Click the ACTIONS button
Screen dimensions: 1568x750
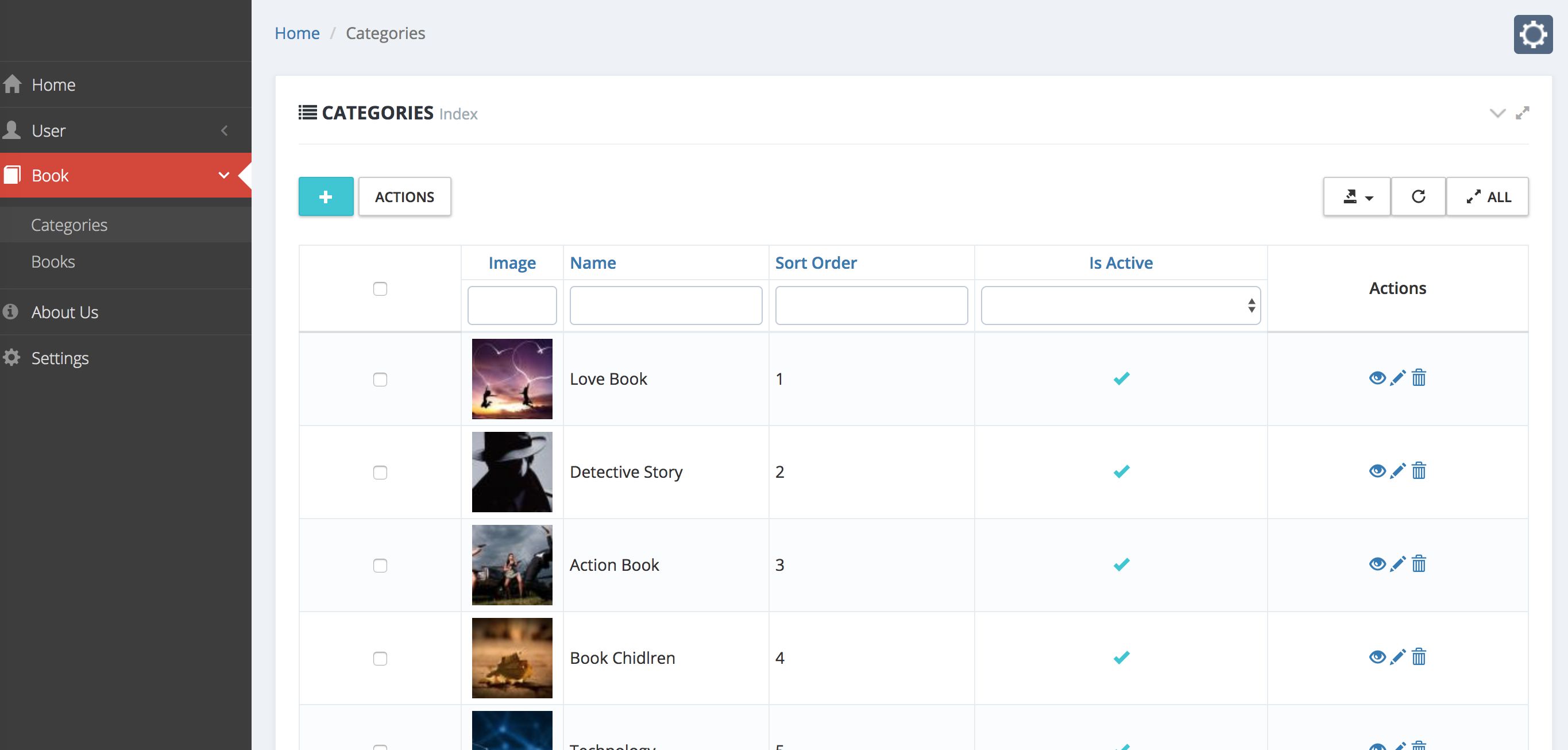404,196
